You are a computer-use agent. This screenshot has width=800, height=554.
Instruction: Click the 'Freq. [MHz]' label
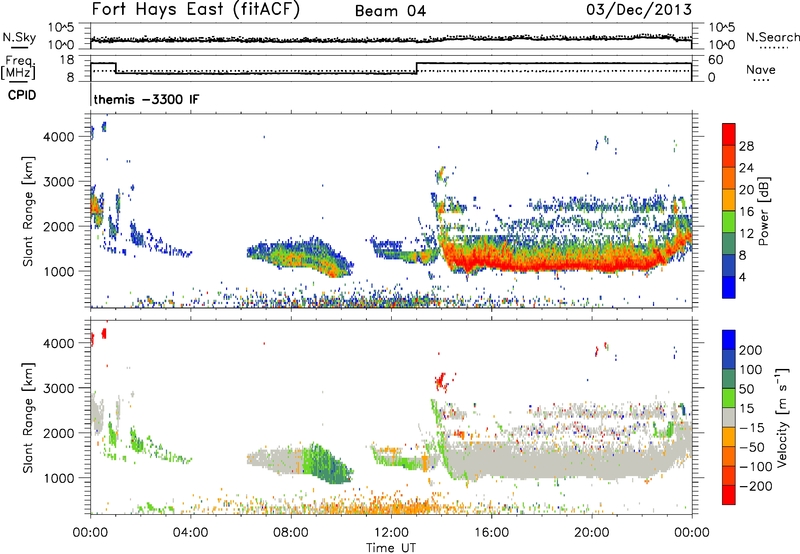pyautogui.click(x=19, y=67)
